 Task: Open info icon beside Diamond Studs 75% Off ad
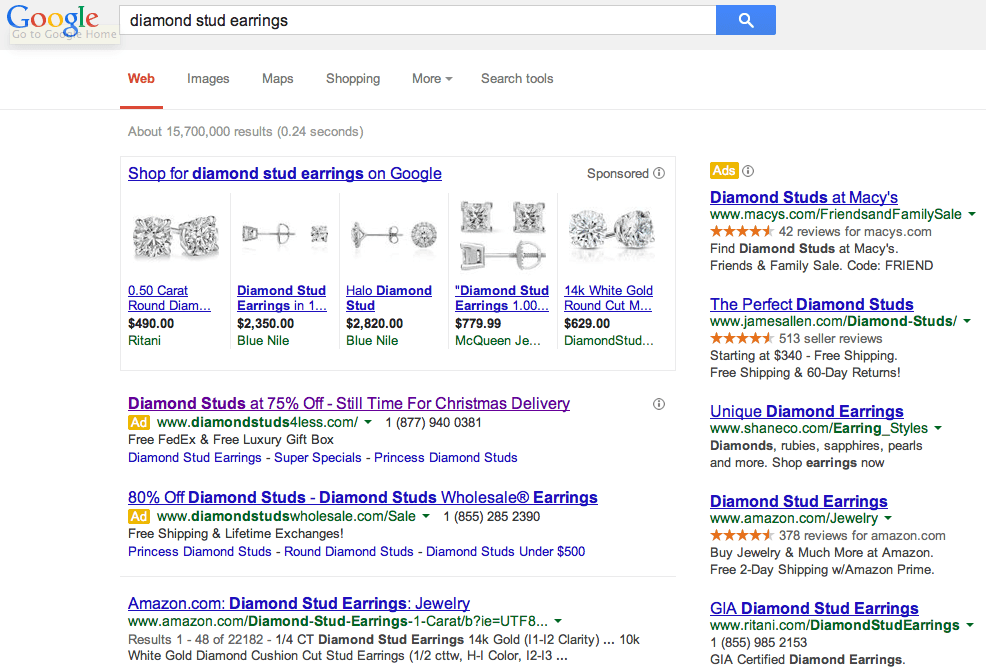point(659,404)
